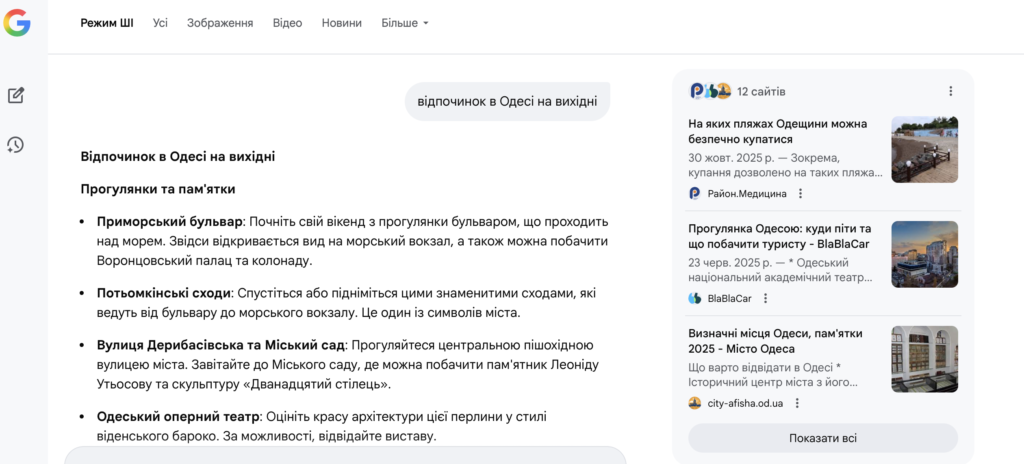Click the query bubble 'відпочинок в Одесі на вихідні'
The width and height of the screenshot is (1024, 464).
[x=507, y=101]
